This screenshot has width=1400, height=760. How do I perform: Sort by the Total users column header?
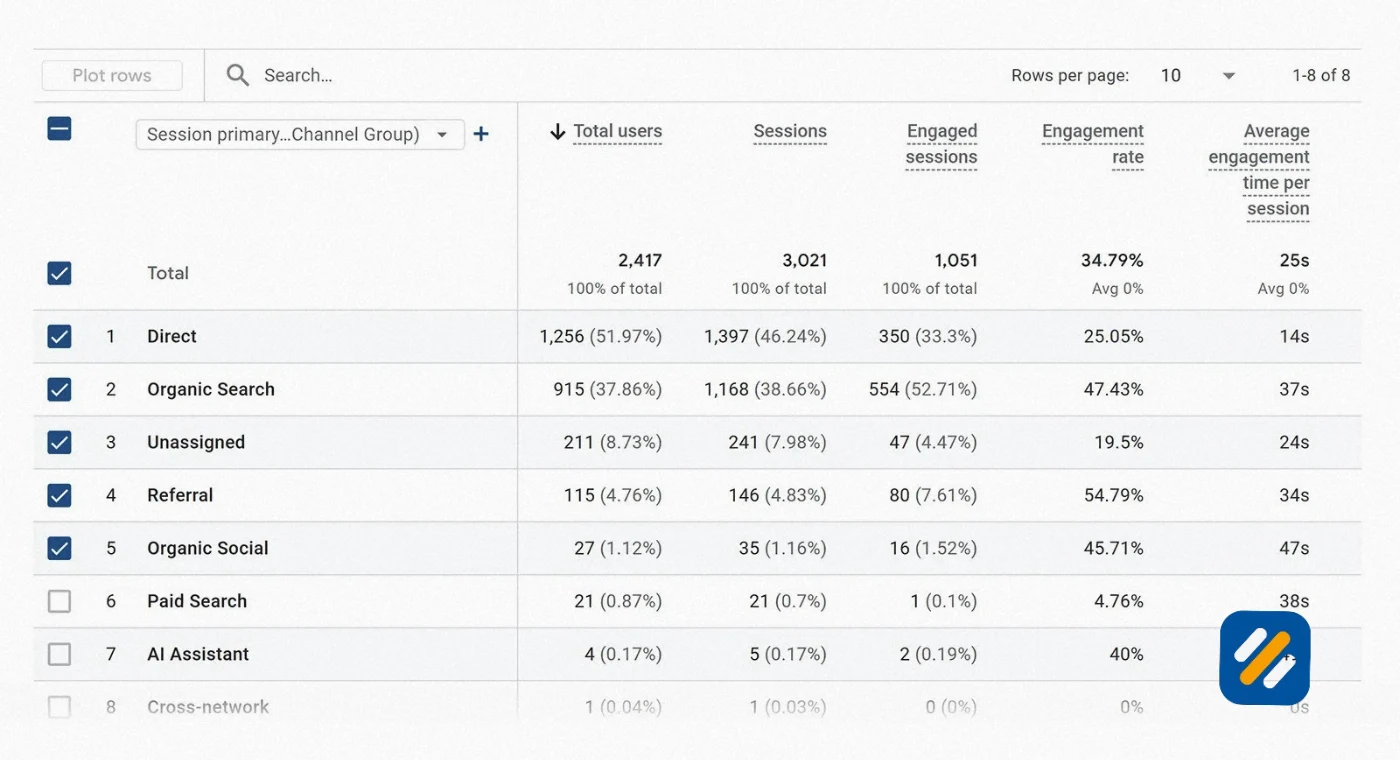(617, 131)
